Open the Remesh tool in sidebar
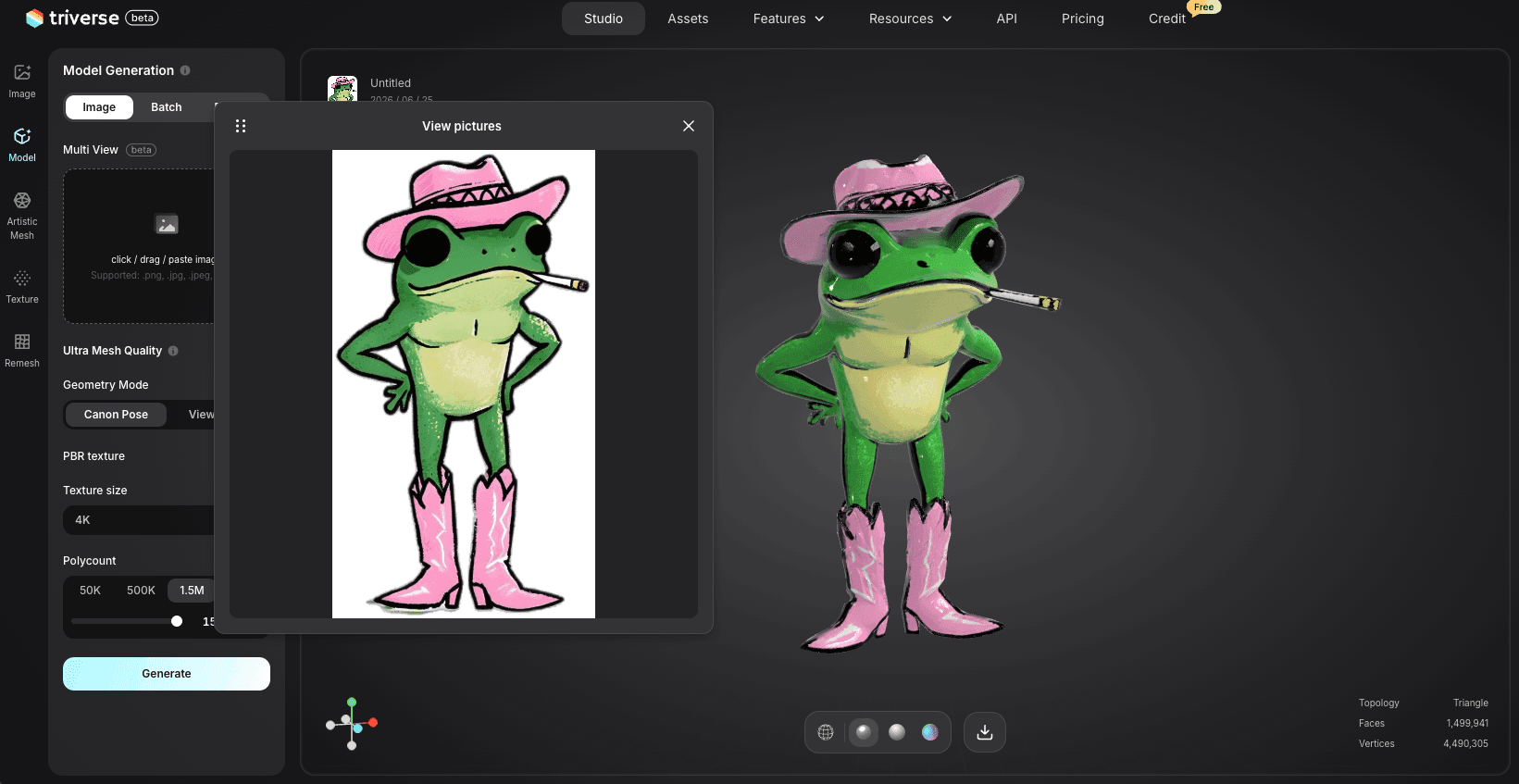 [22, 351]
